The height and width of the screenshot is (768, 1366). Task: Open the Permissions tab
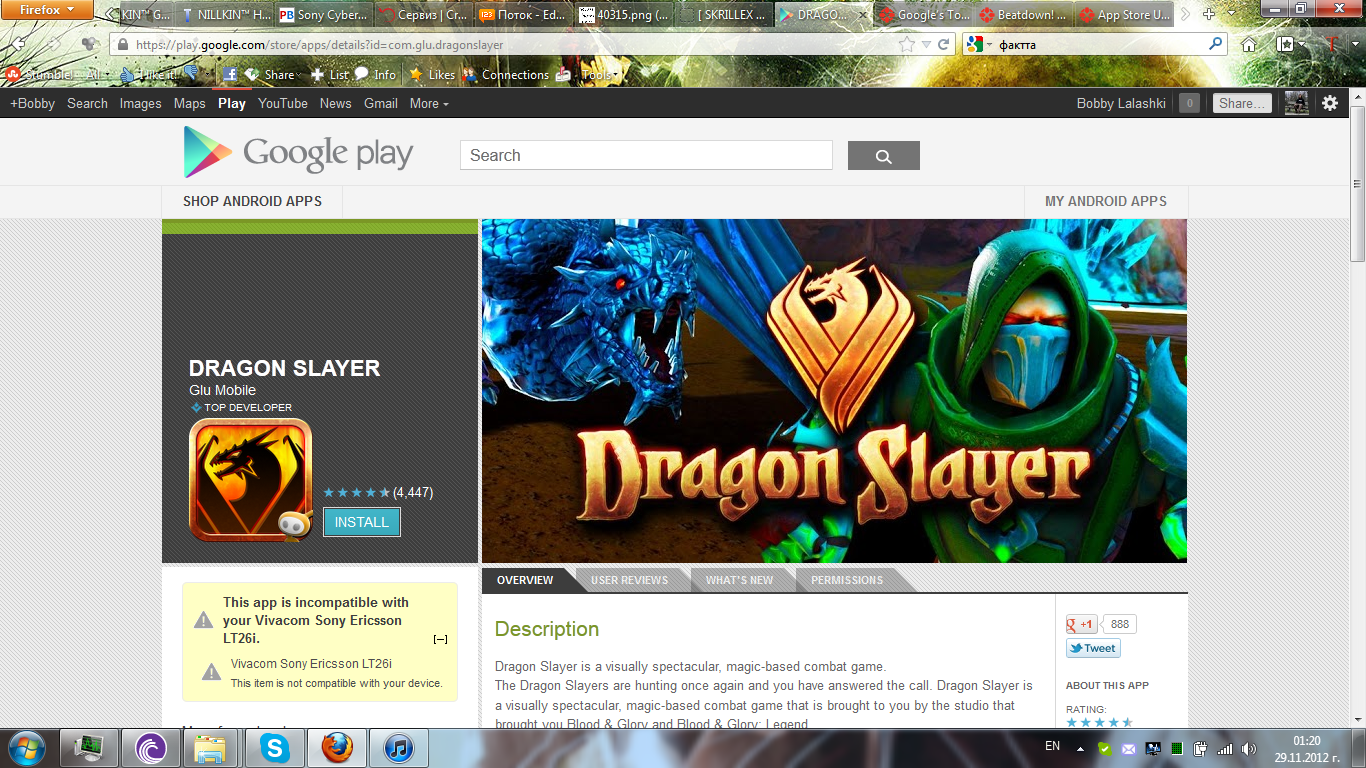coord(846,580)
